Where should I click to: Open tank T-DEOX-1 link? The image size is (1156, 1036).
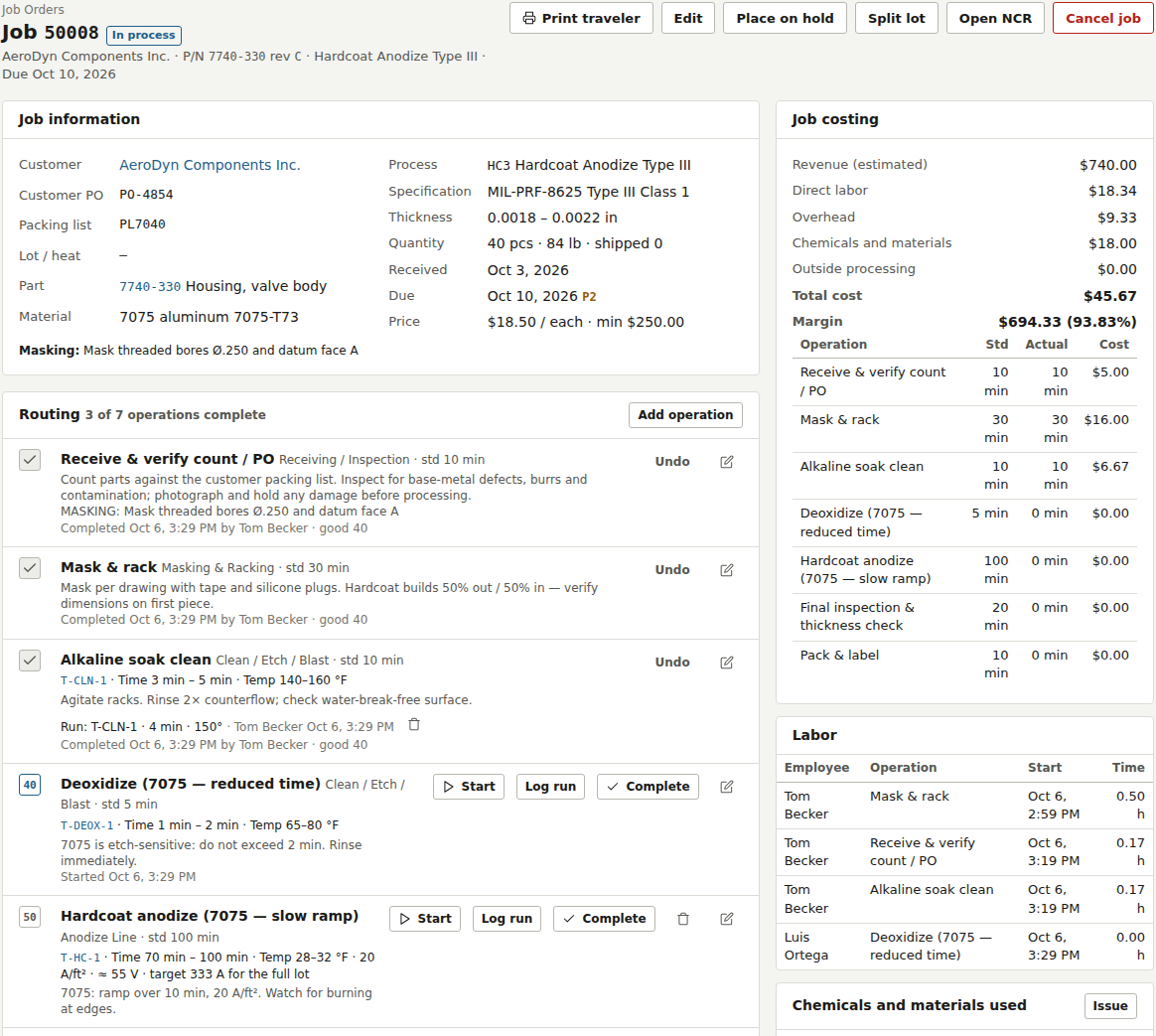87,825
